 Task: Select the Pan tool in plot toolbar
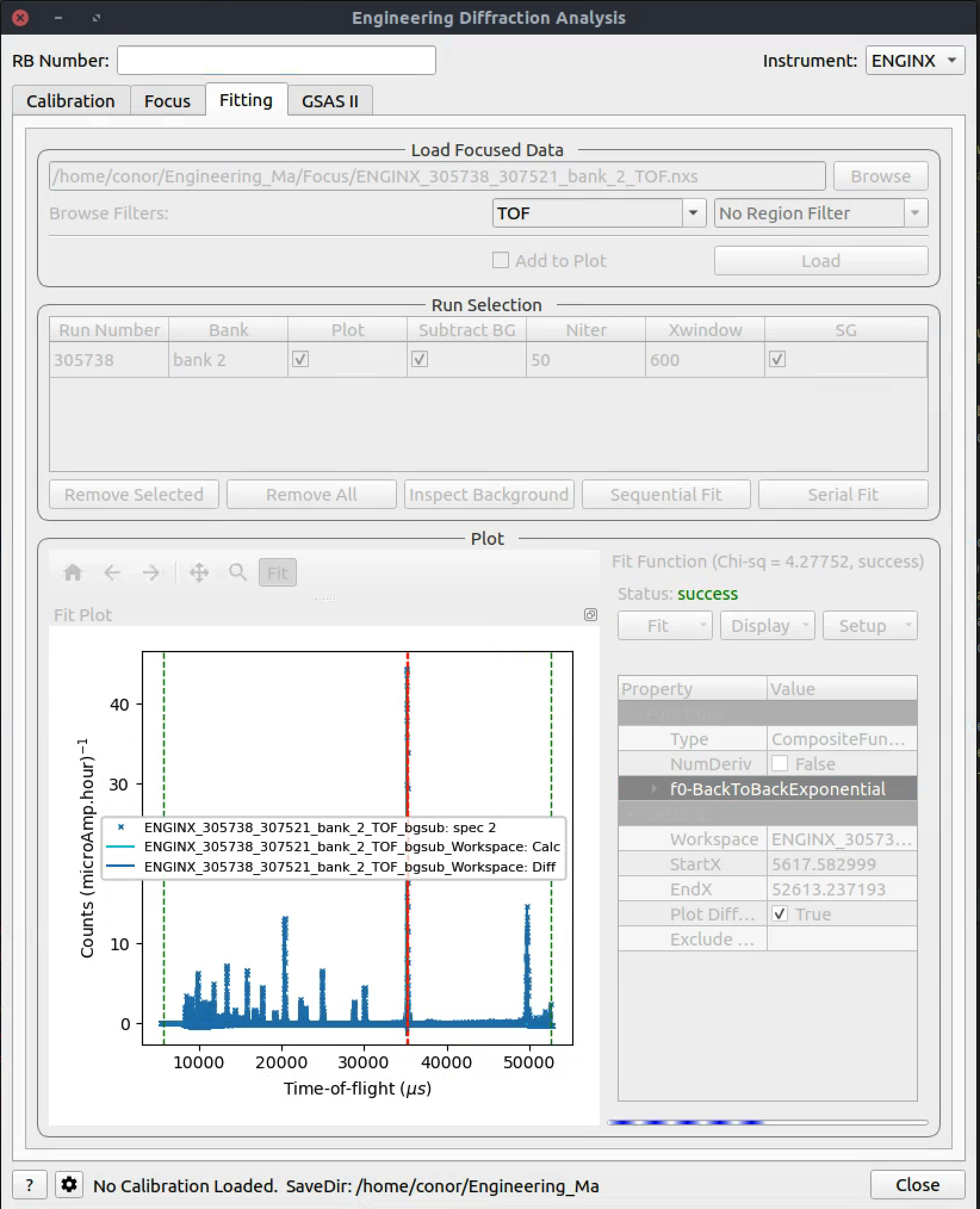199,573
